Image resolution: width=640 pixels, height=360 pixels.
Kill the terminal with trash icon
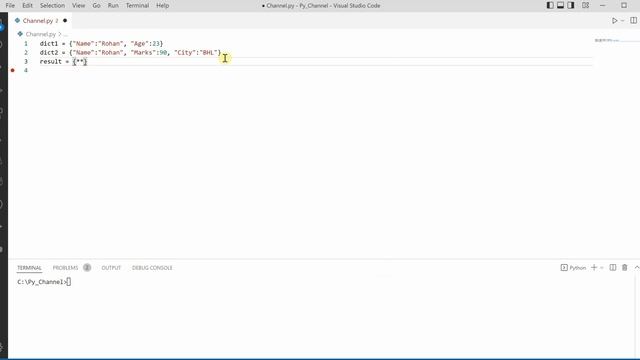(624, 267)
